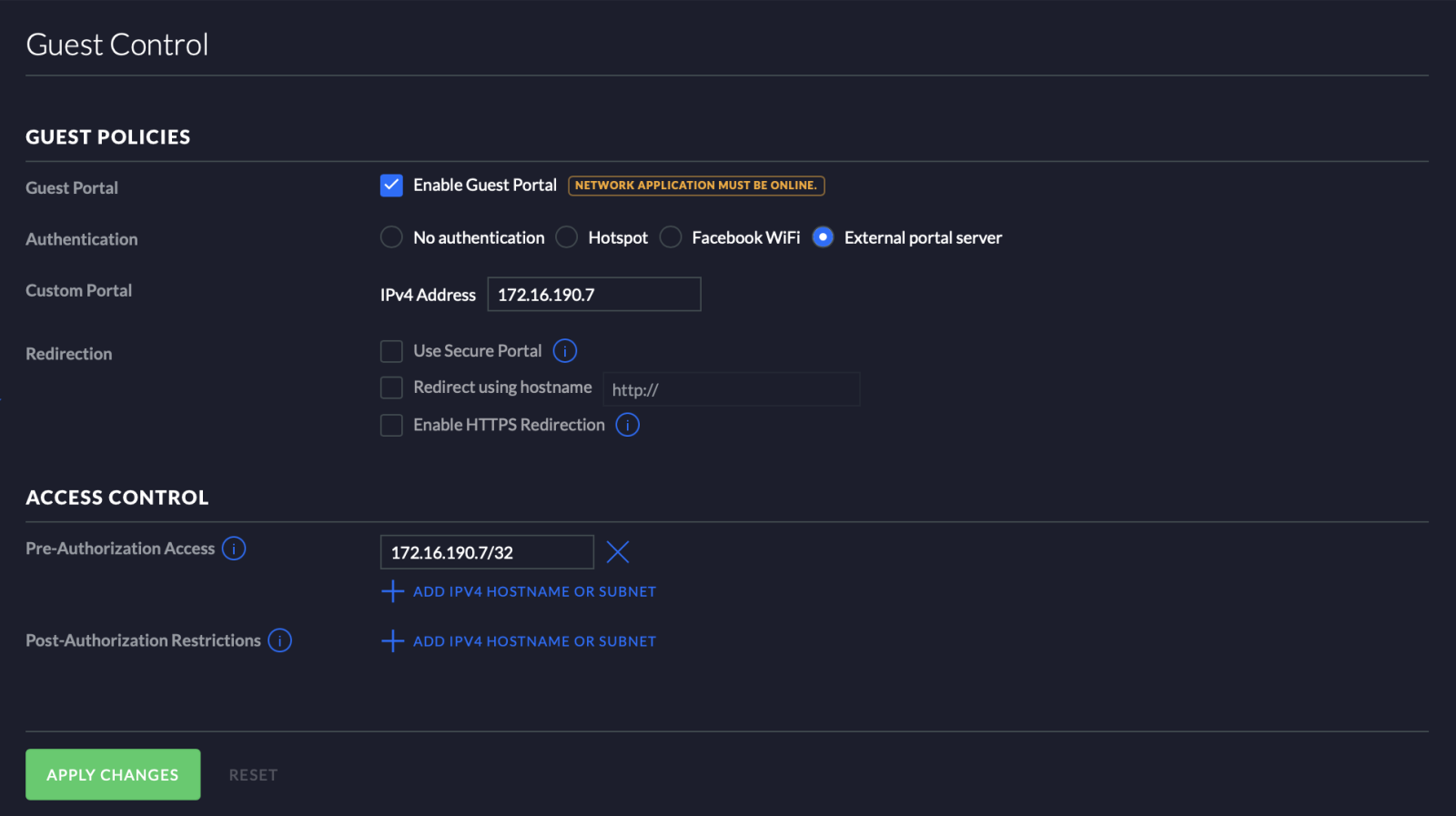The height and width of the screenshot is (816, 1456).
Task: Select the No authentication radio option
Action: [391, 237]
